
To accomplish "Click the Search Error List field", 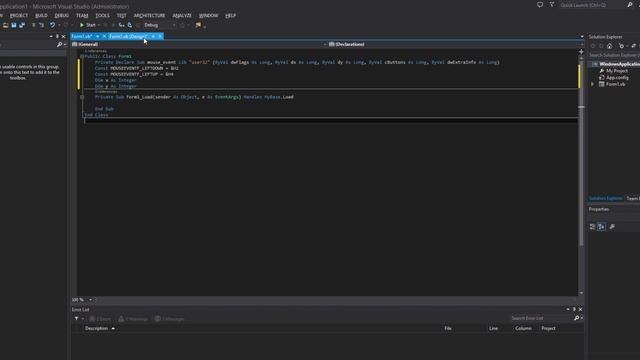I will tap(541, 318).
